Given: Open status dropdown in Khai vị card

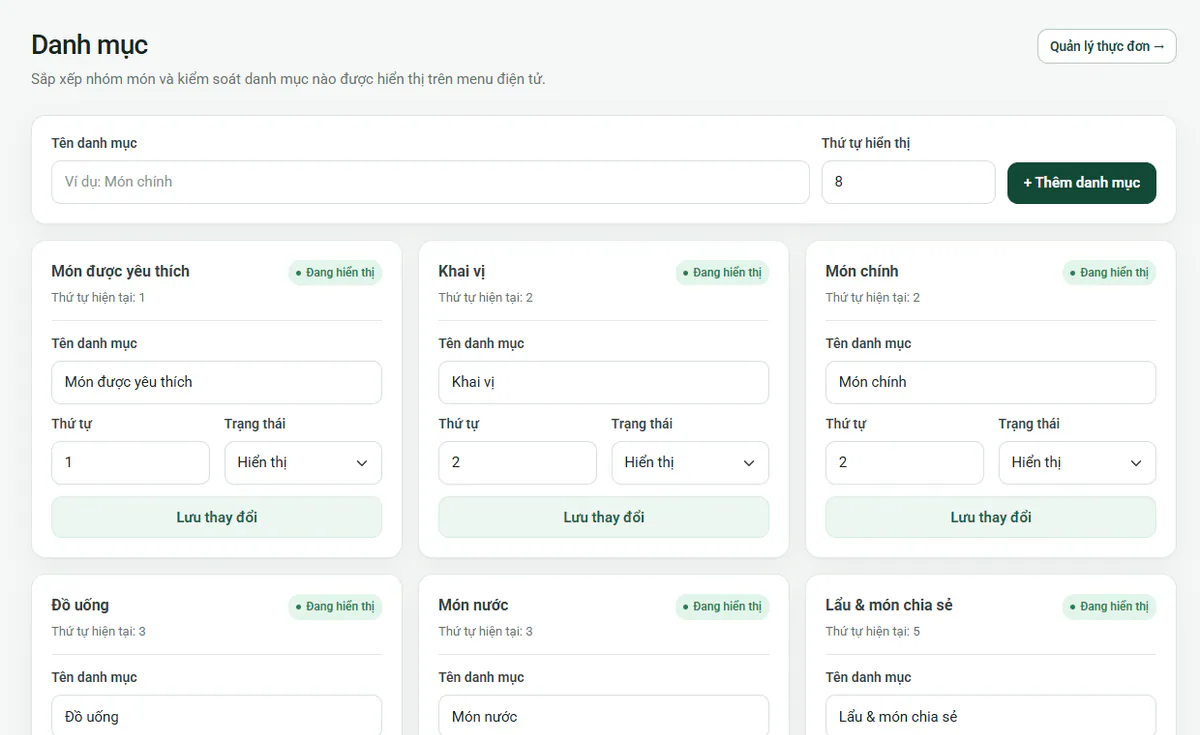Looking at the screenshot, I should 690,463.
